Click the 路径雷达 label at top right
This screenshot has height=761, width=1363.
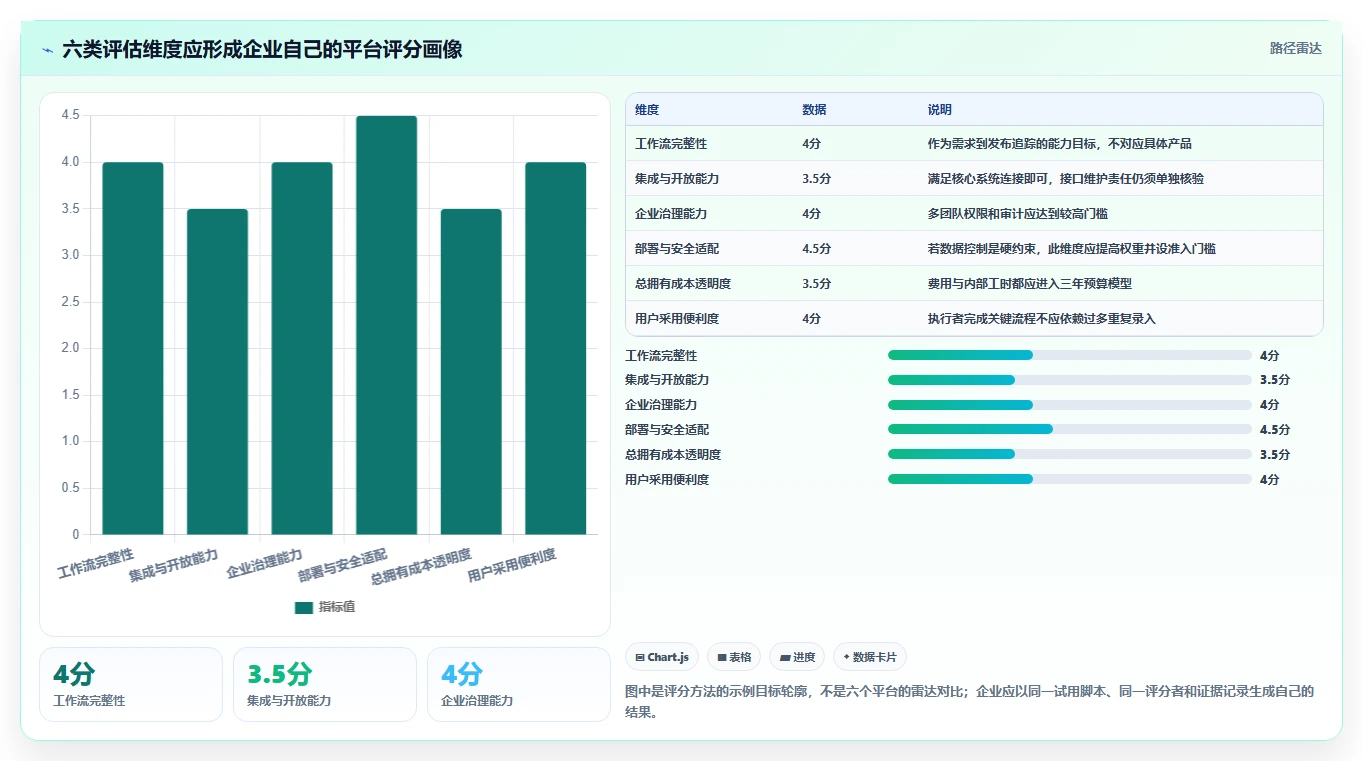point(1296,48)
